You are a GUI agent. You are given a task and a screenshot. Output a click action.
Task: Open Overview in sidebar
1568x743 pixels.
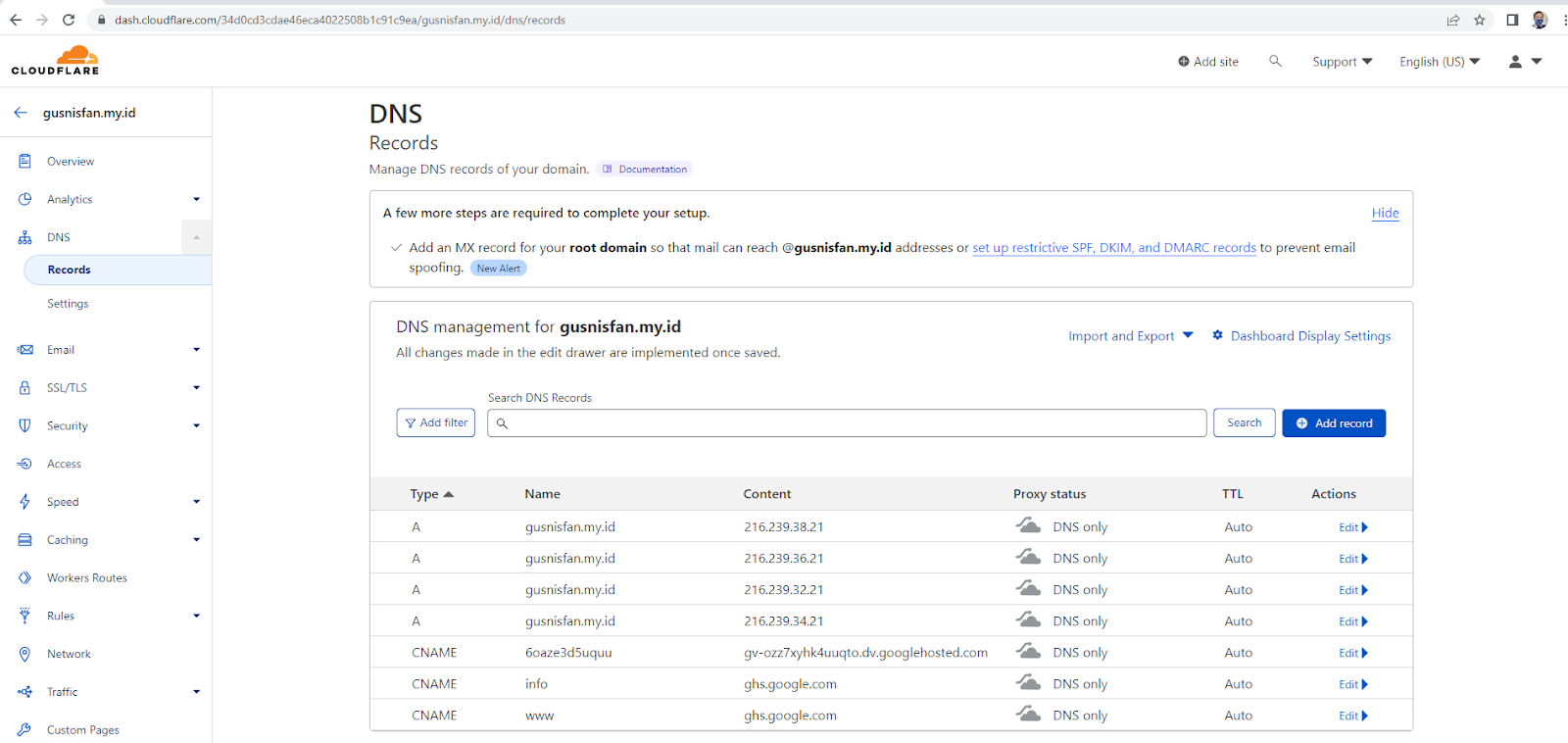71,161
